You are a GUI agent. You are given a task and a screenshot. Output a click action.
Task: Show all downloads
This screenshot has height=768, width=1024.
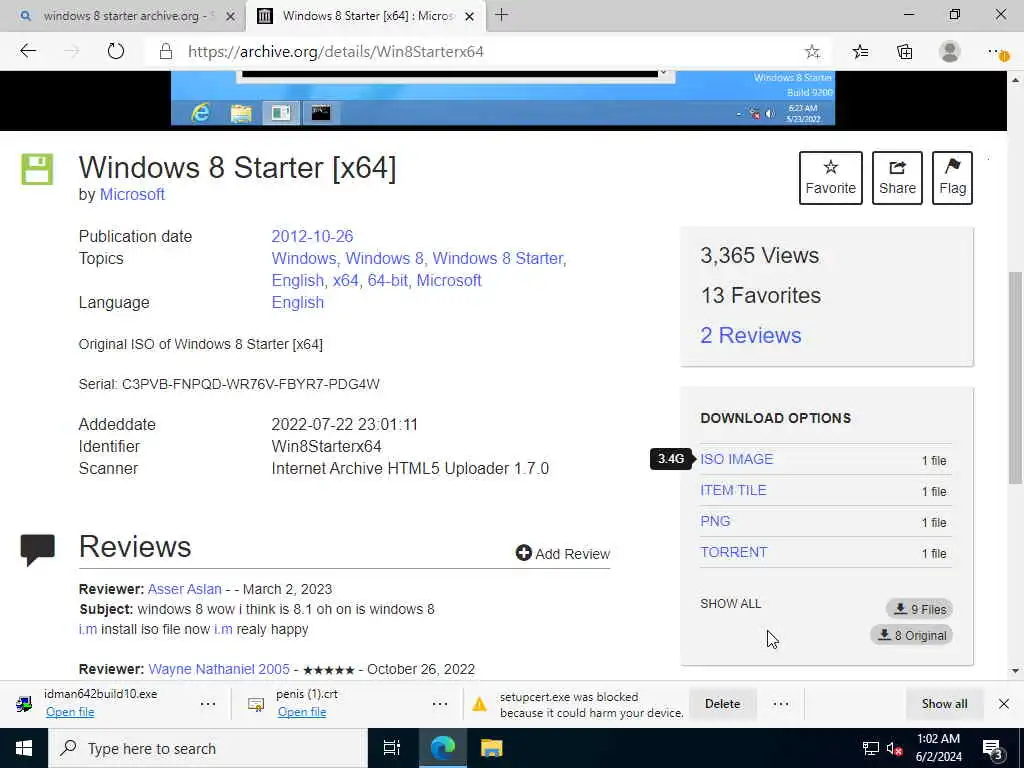pos(944,704)
